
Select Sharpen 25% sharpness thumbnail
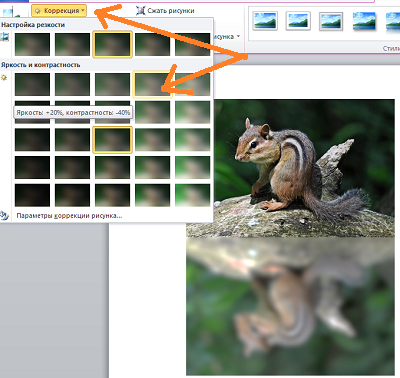[152, 44]
